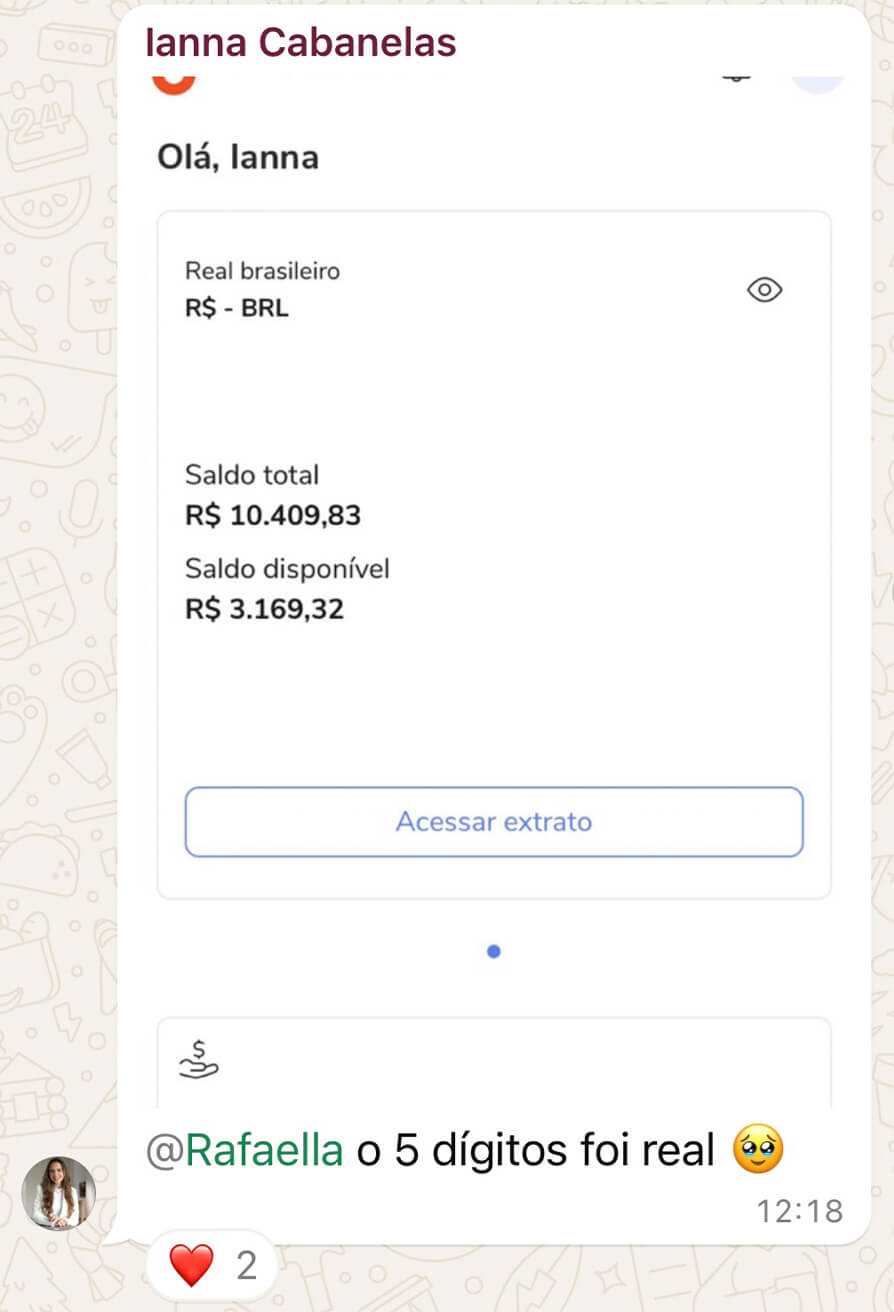Open the notification bell at top
Screen dimensions: 894x1312
[x=736, y=78]
